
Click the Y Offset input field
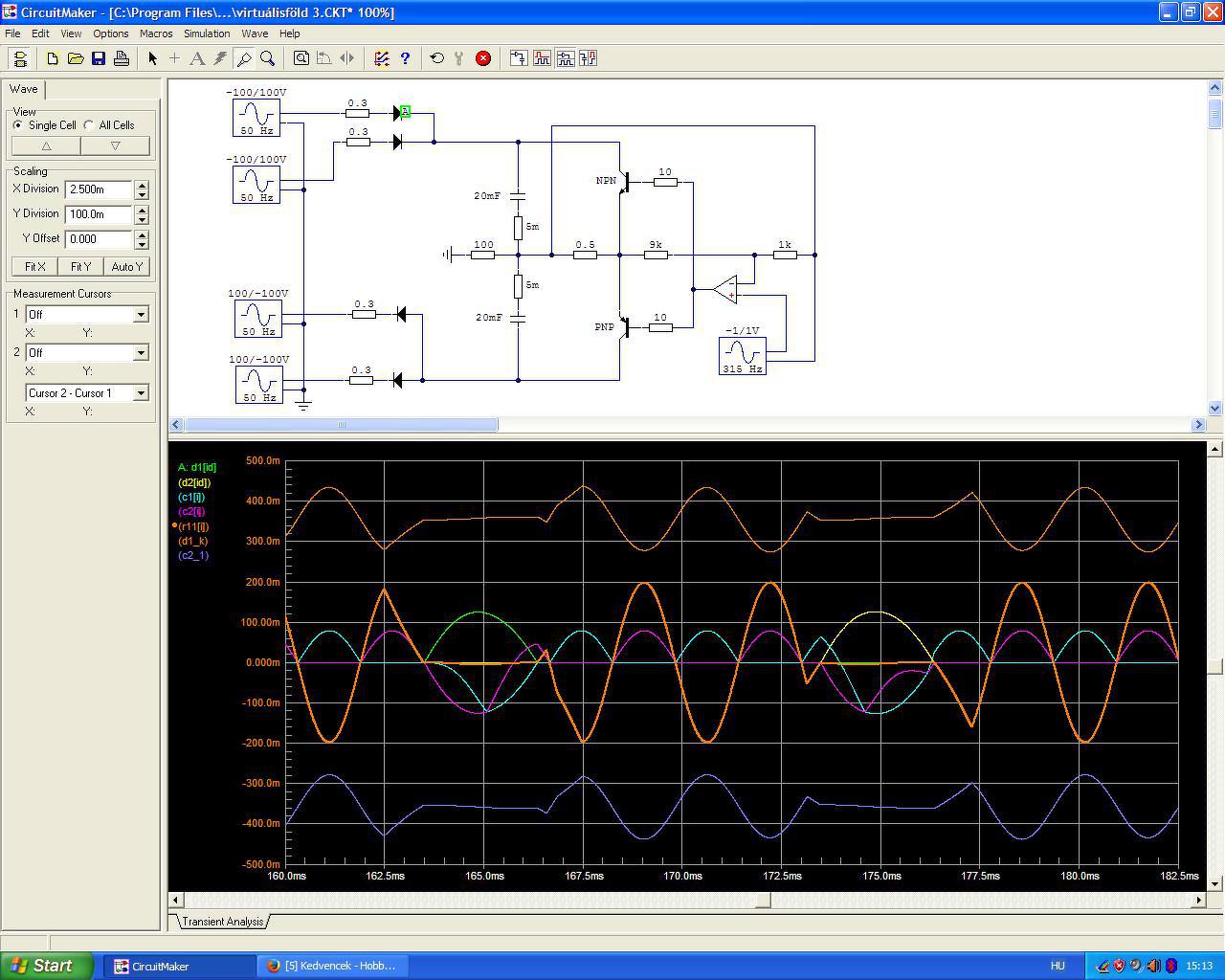click(99, 239)
